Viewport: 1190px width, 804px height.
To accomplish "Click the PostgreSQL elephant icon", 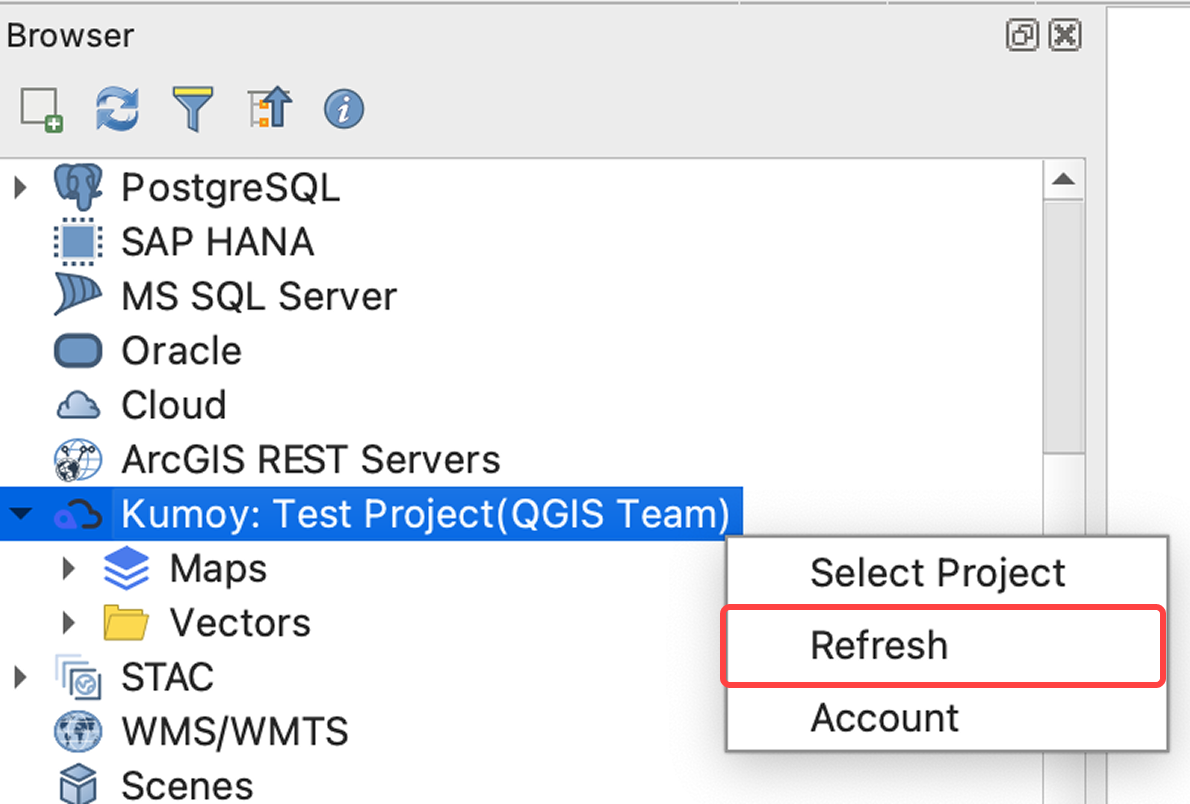I will tap(78, 186).
